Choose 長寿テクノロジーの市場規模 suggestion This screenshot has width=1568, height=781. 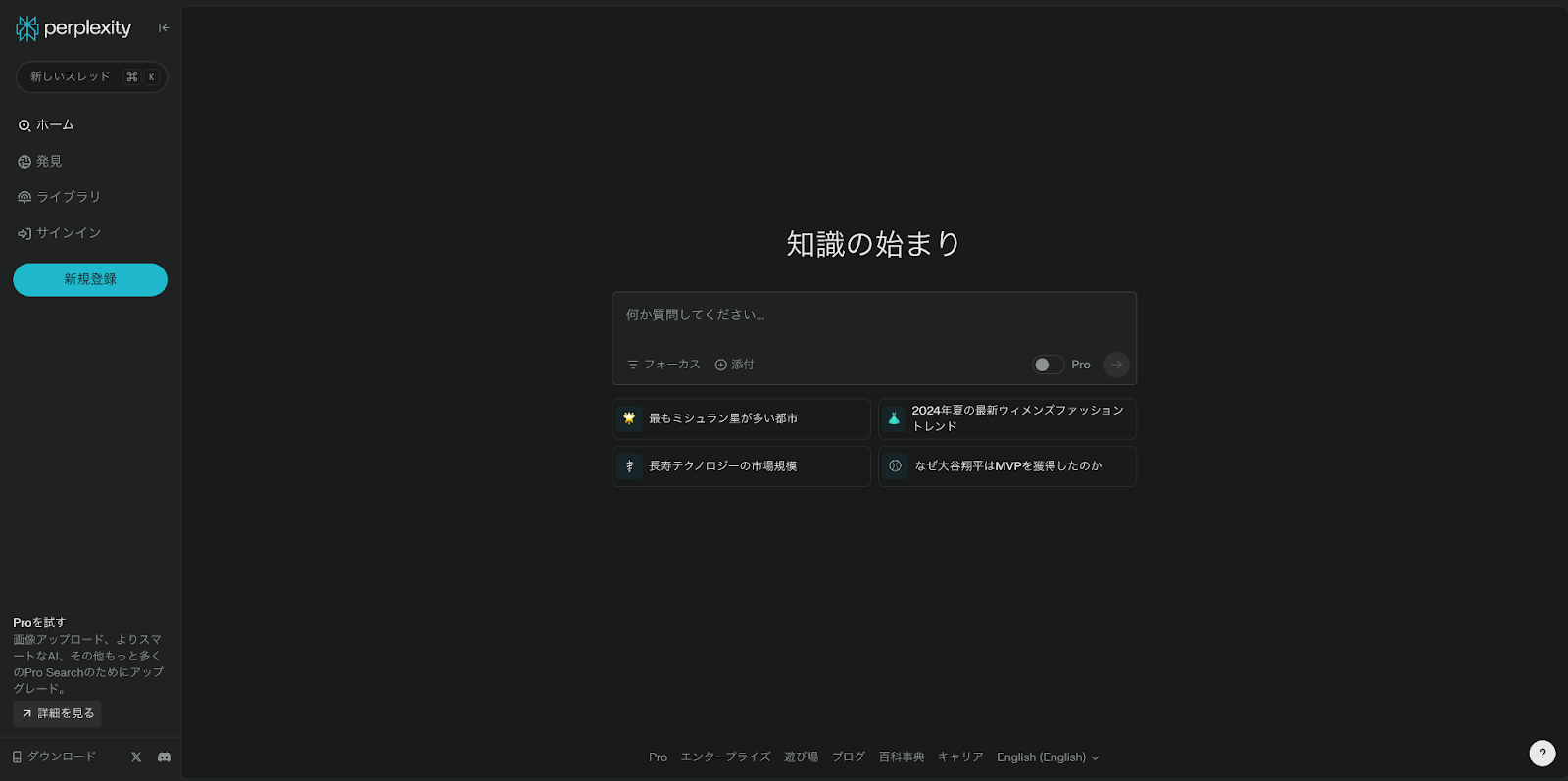pos(741,466)
